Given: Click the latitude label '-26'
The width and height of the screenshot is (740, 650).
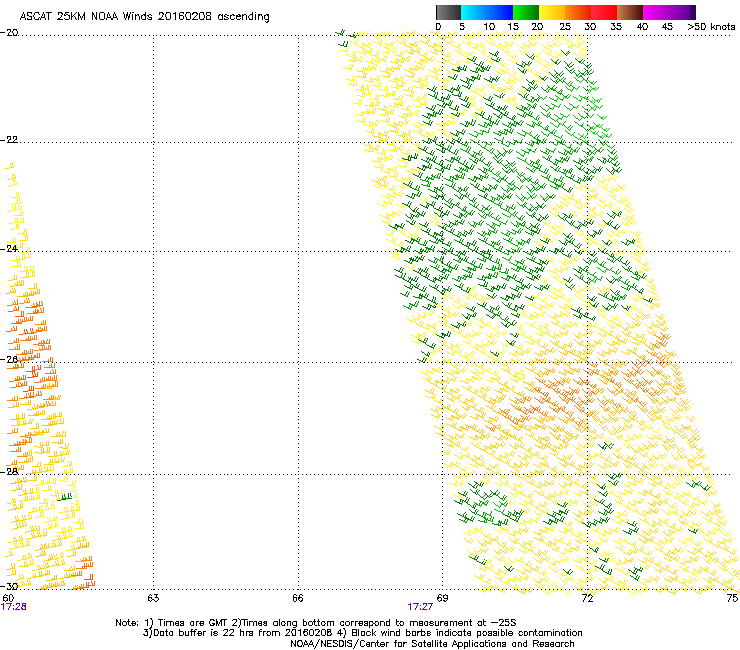Looking at the screenshot, I should click(x=9, y=360).
